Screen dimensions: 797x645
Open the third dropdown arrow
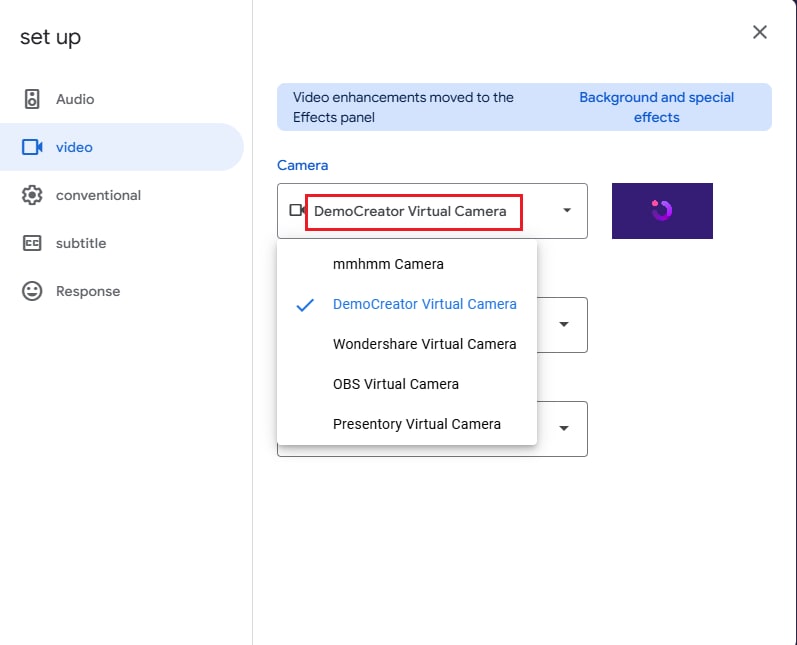coord(564,428)
